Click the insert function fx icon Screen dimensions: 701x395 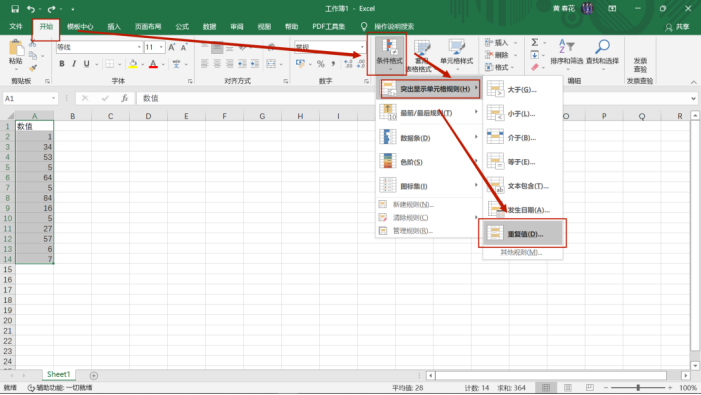click(x=125, y=98)
